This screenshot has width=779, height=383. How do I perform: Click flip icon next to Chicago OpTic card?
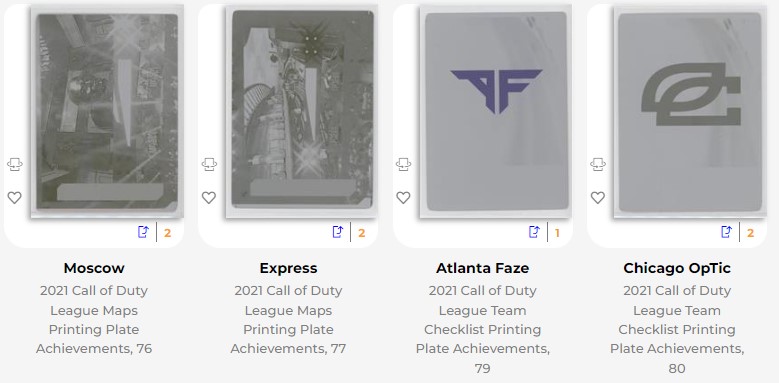point(598,164)
